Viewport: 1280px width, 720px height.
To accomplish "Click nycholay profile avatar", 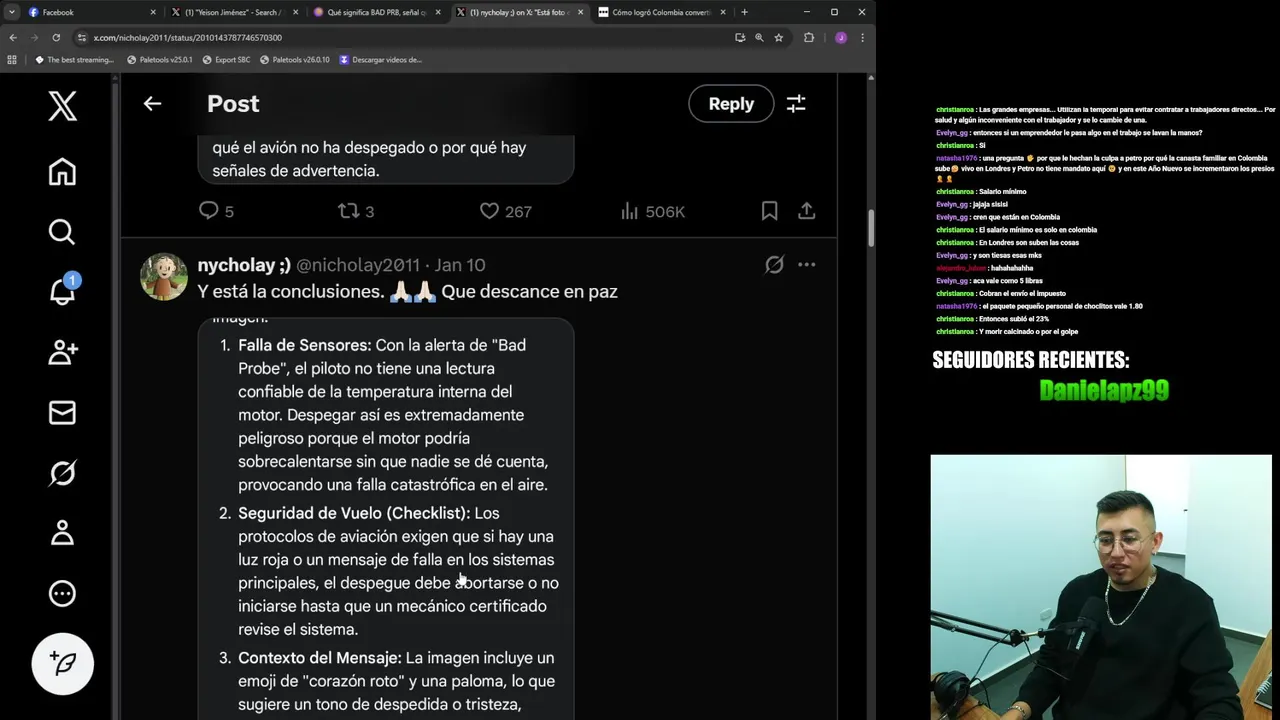I will (x=164, y=277).
